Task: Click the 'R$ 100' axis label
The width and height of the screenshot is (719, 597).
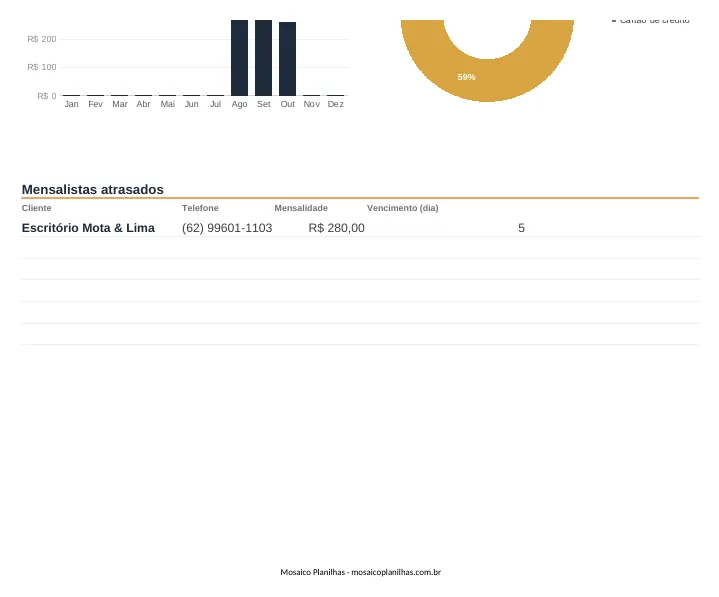Action: pos(42,67)
